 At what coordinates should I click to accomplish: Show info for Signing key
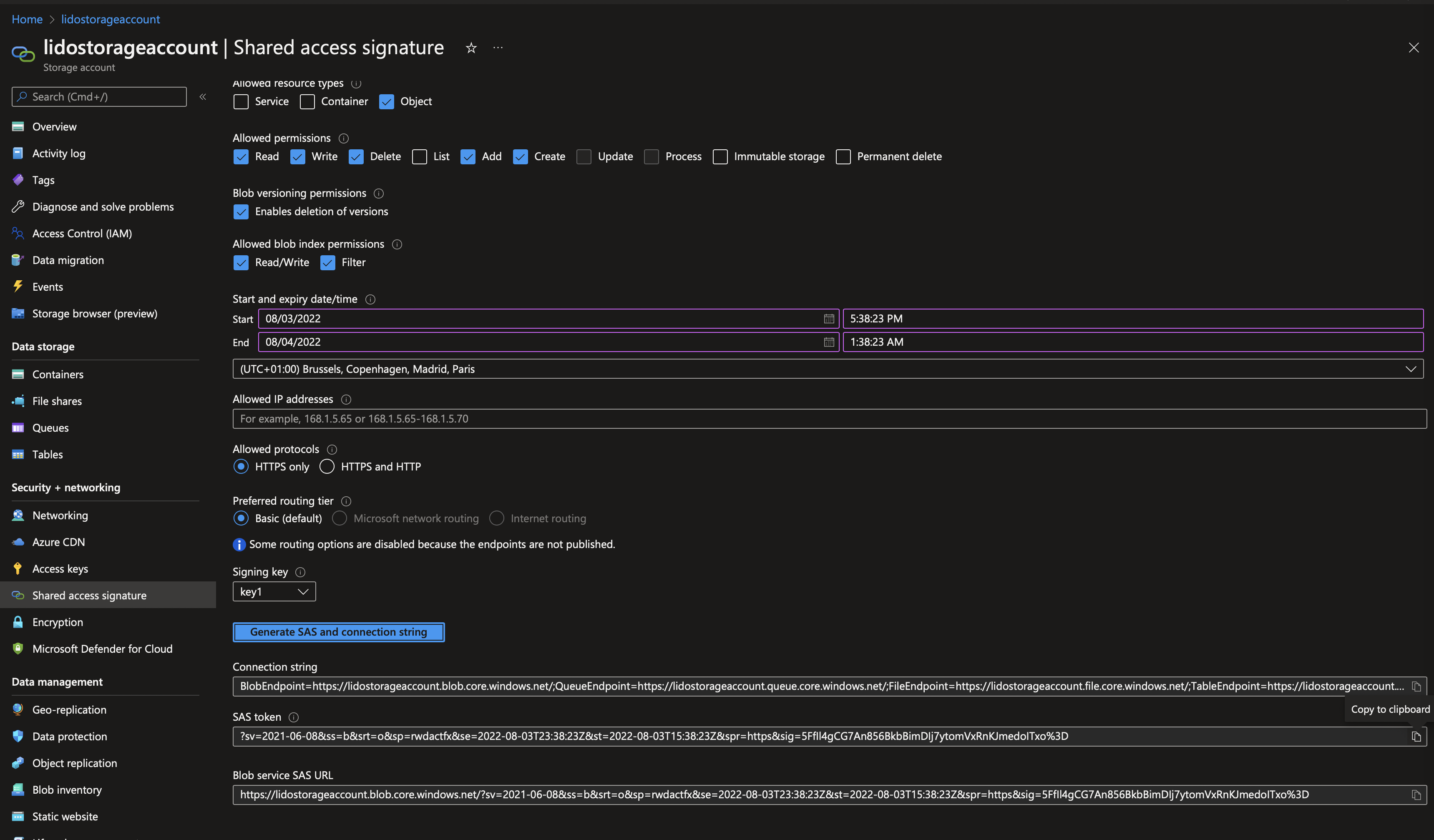(300, 572)
